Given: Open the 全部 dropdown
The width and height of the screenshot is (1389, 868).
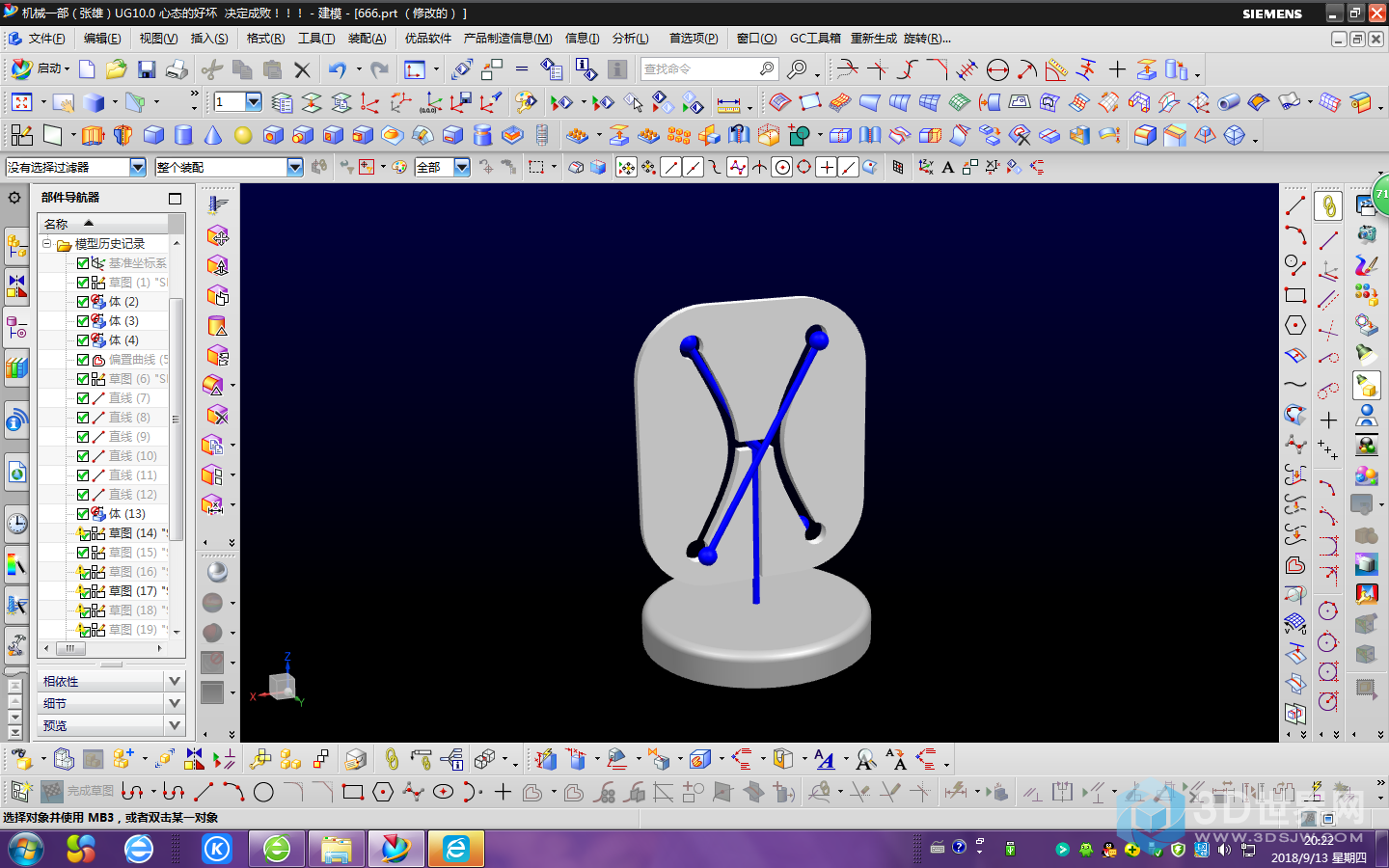Looking at the screenshot, I should (x=462, y=167).
